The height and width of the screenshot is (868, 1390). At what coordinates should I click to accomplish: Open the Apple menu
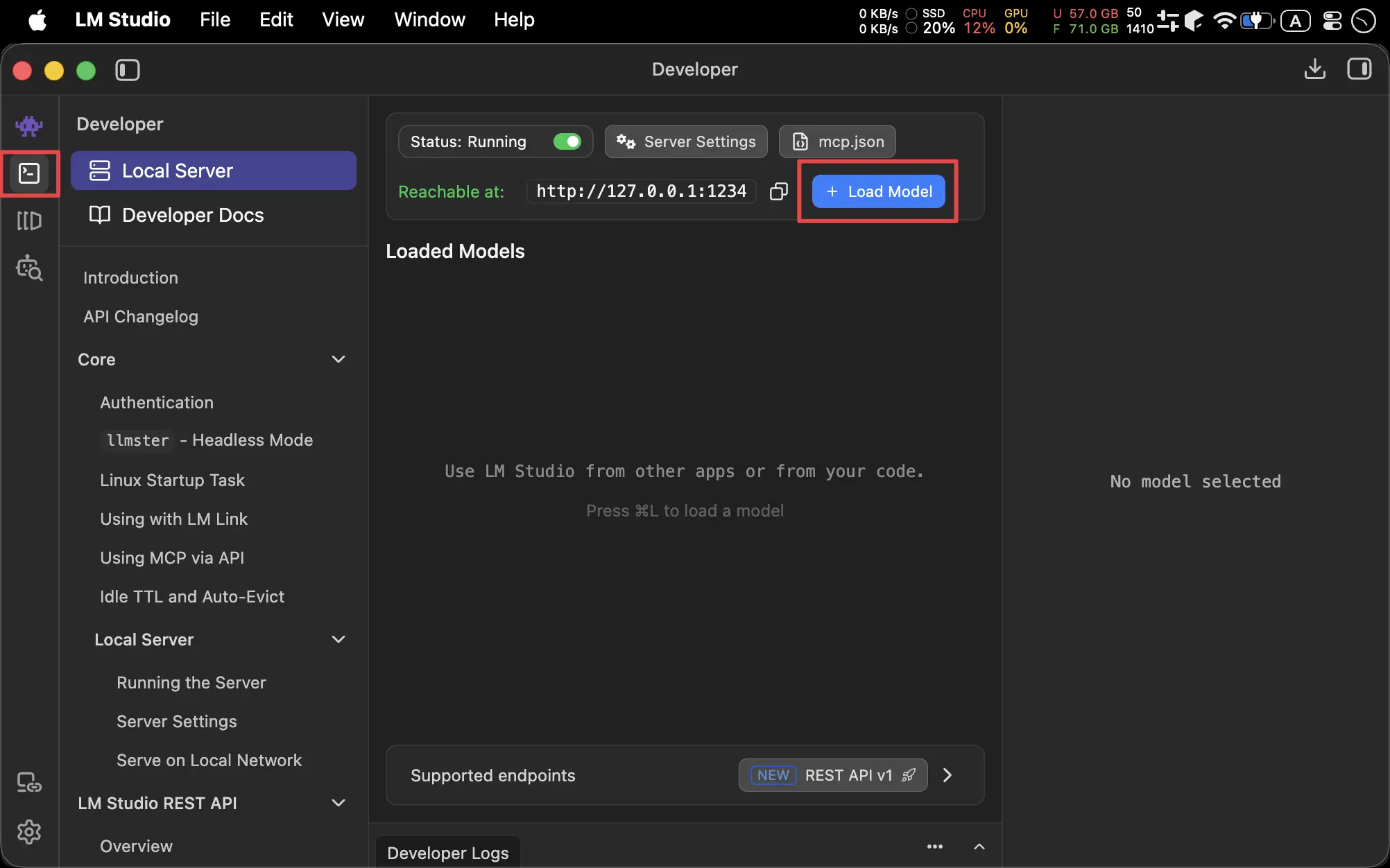coord(37,20)
